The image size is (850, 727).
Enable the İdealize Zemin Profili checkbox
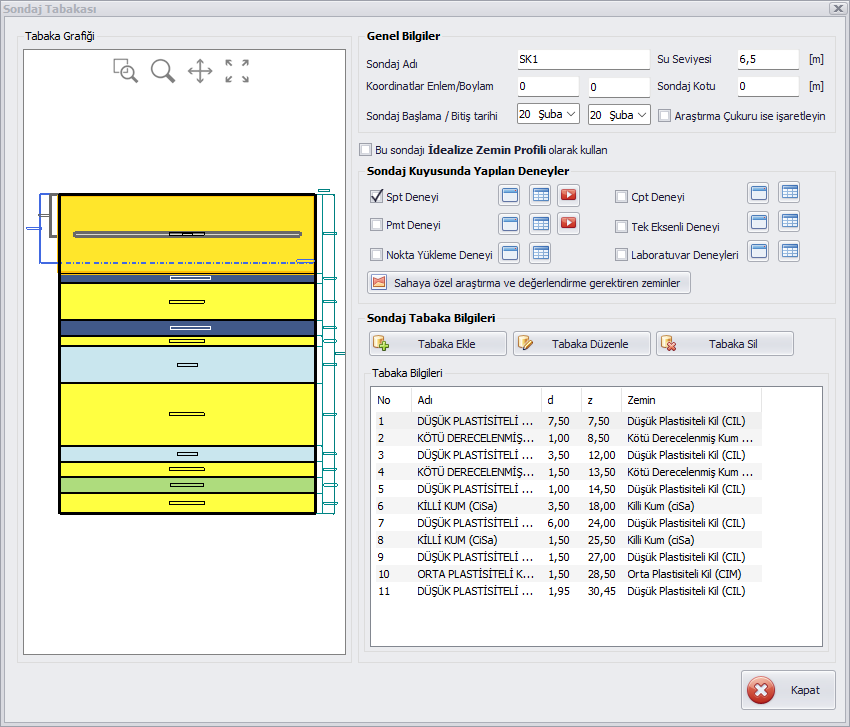point(366,150)
